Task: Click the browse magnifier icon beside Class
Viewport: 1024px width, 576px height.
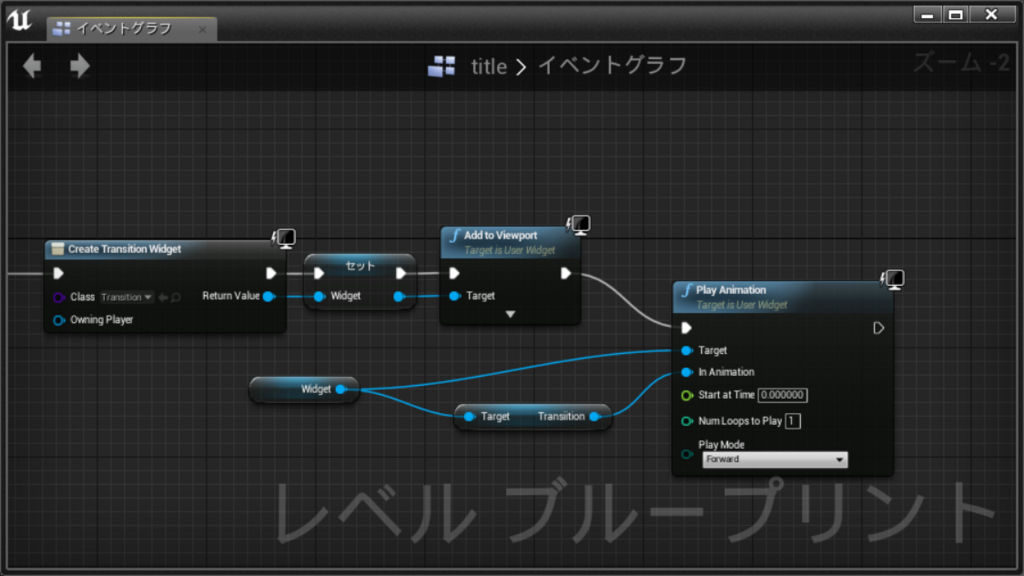Action: tap(176, 297)
